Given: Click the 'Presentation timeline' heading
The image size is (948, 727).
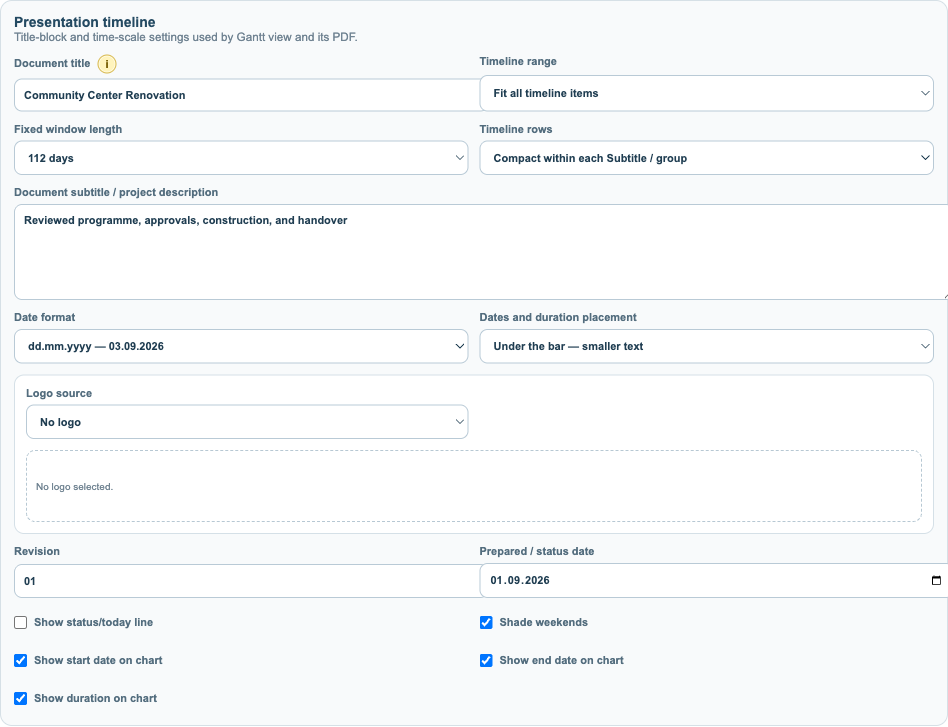Looking at the screenshot, I should tap(85, 22).
